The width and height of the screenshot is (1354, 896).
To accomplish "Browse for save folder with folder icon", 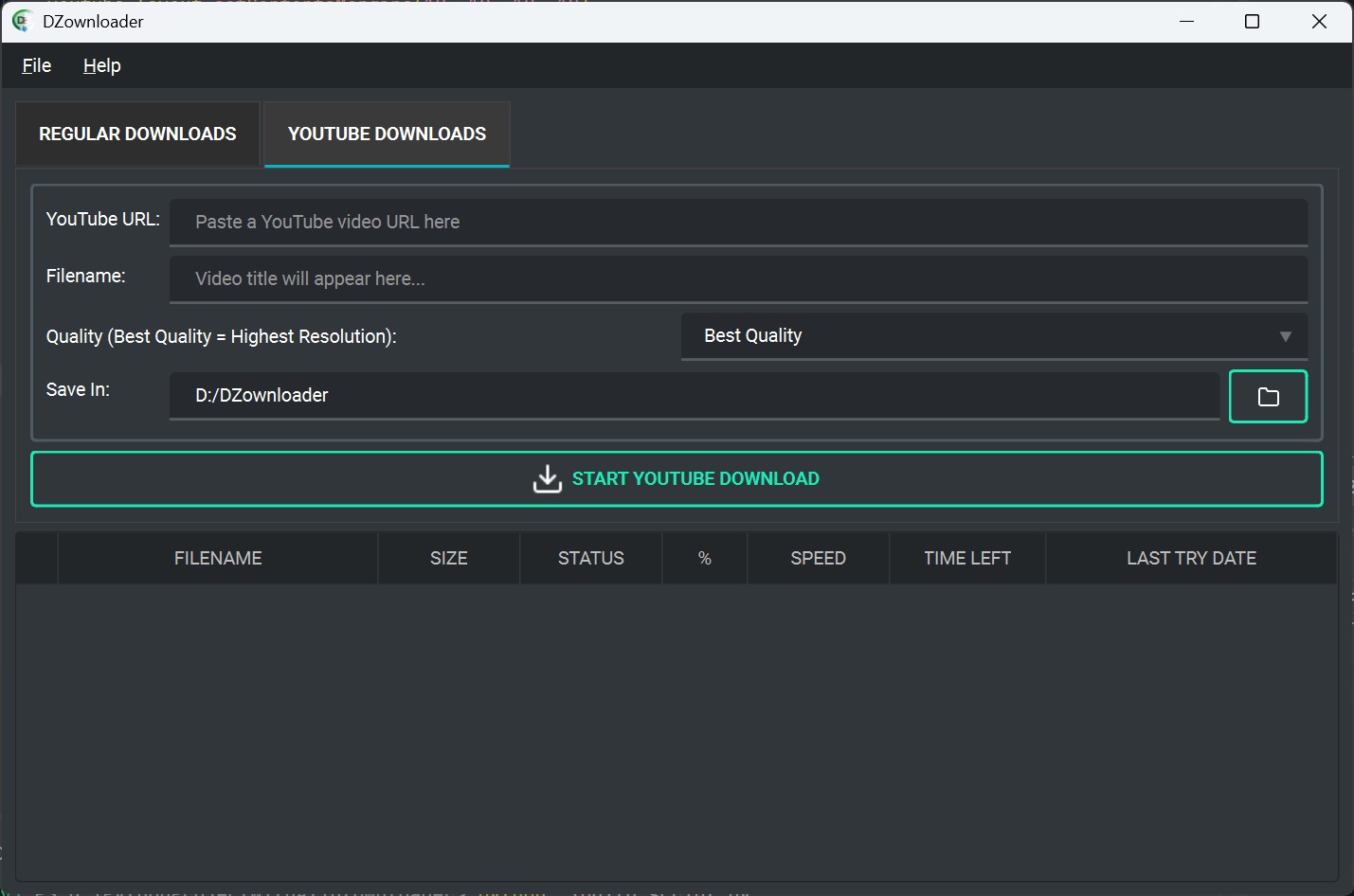I will pos(1268,396).
